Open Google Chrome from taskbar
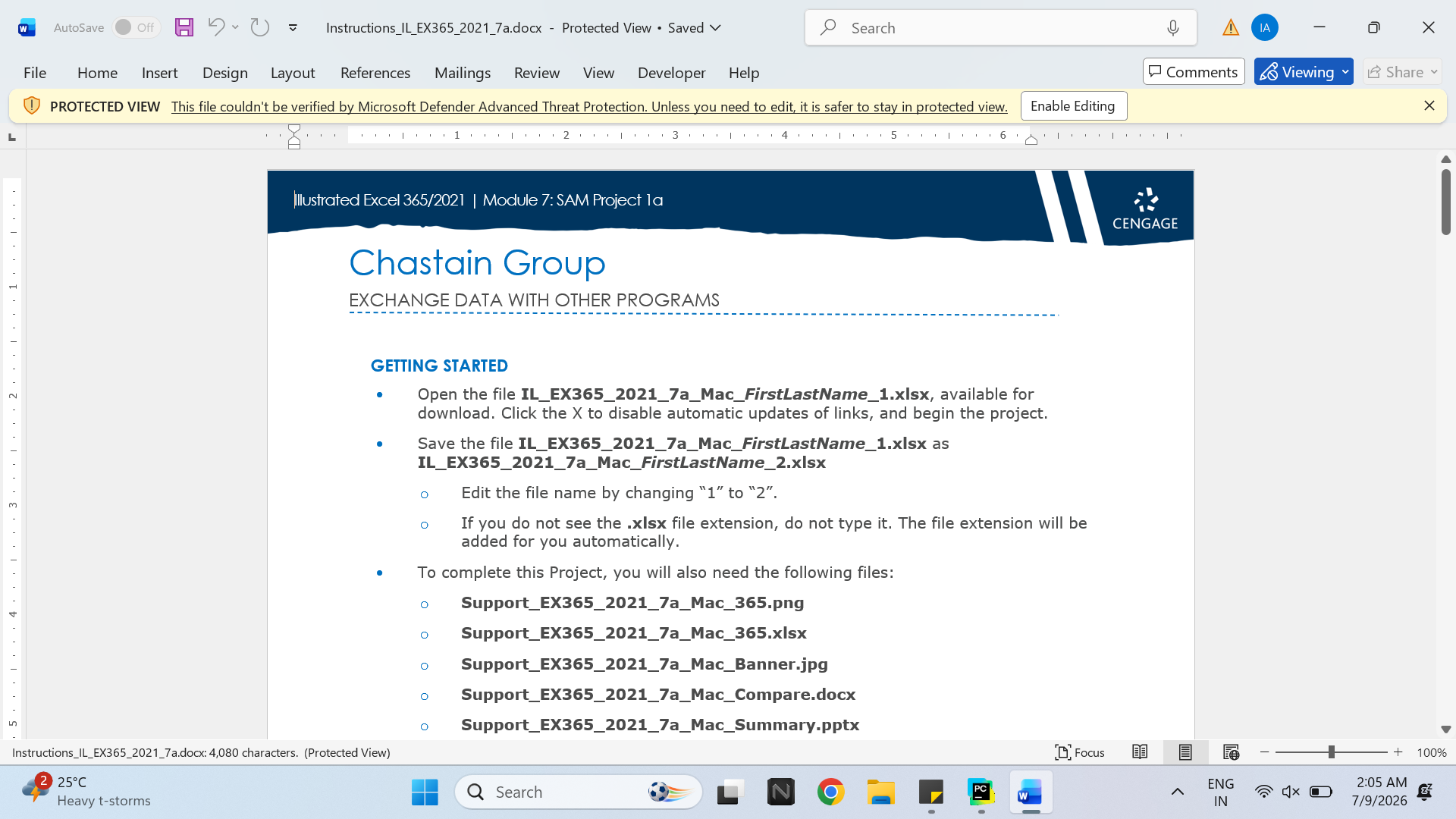 coord(831,792)
